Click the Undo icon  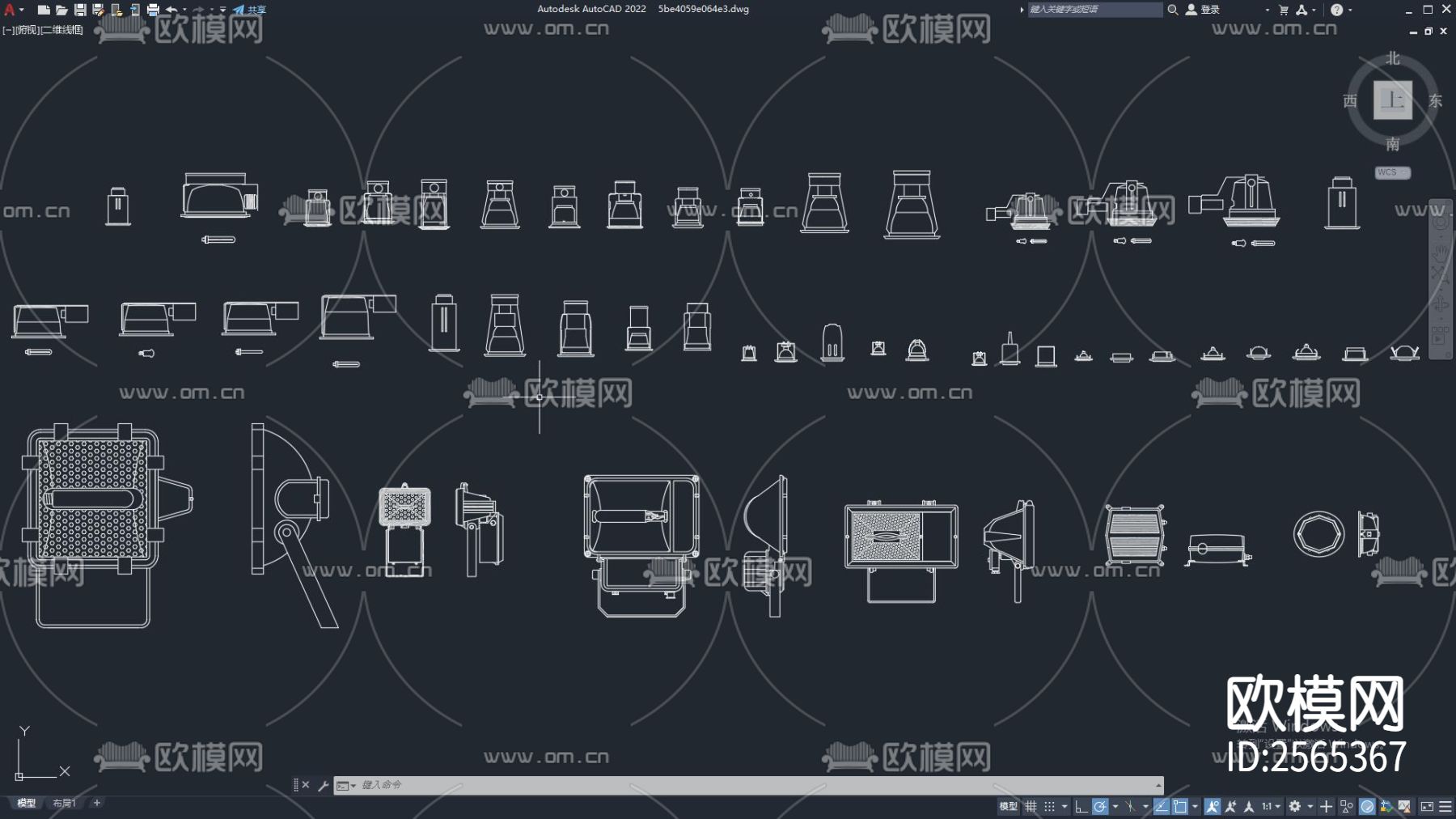(x=173, y=10)
